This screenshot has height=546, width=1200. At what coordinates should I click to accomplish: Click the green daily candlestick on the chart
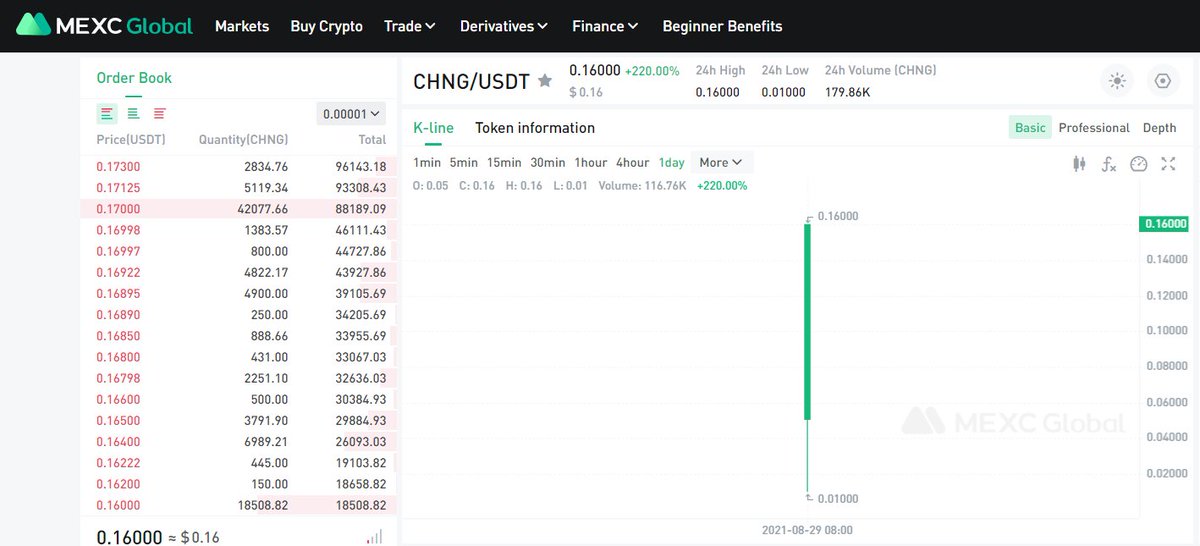point(806,320)
